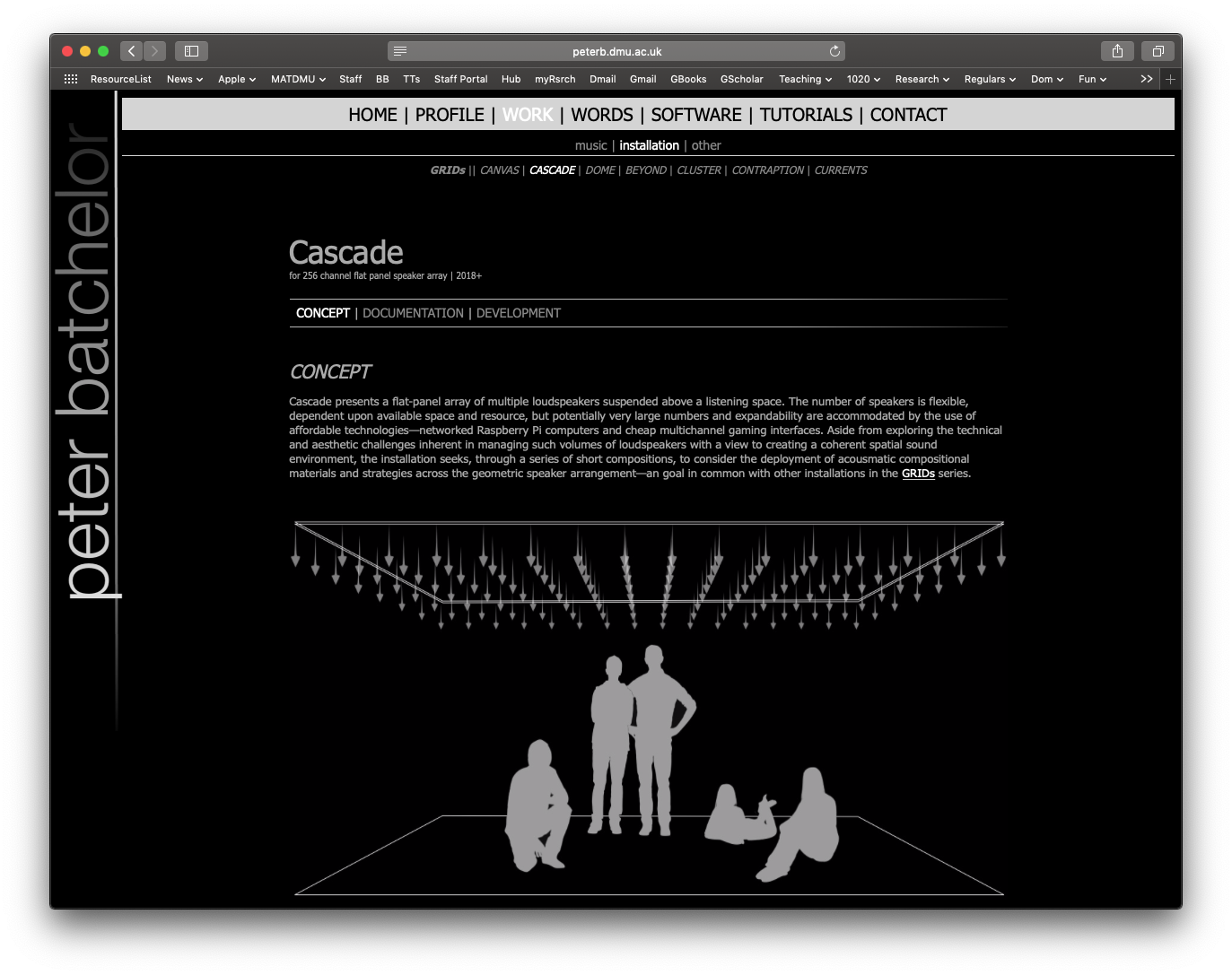The image size is (1232, 975).
Task: Go to HOME in site navigation
Action: [x=372, y=115]
